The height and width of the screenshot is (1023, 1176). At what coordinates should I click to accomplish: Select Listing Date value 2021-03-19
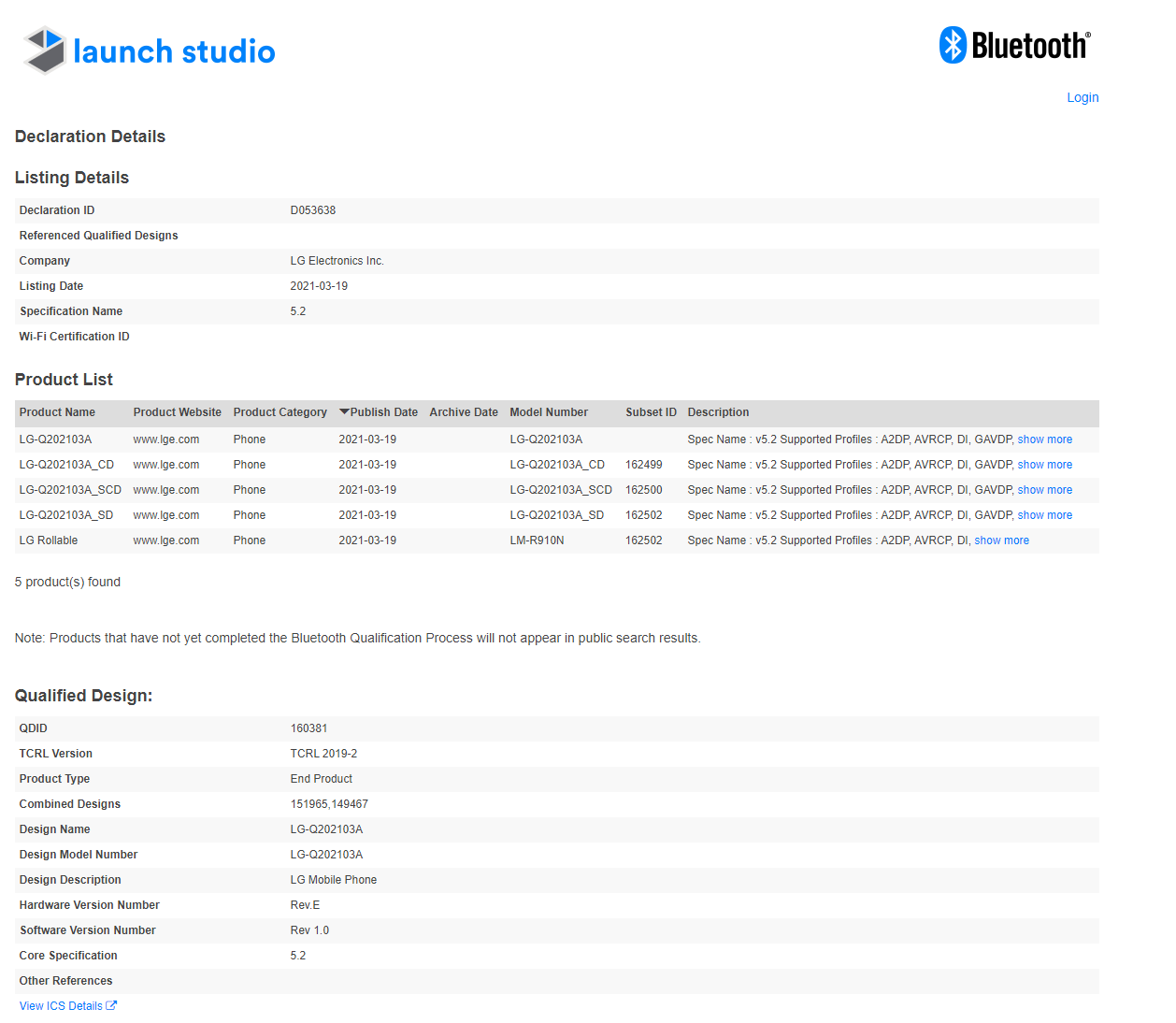(319, 286)
